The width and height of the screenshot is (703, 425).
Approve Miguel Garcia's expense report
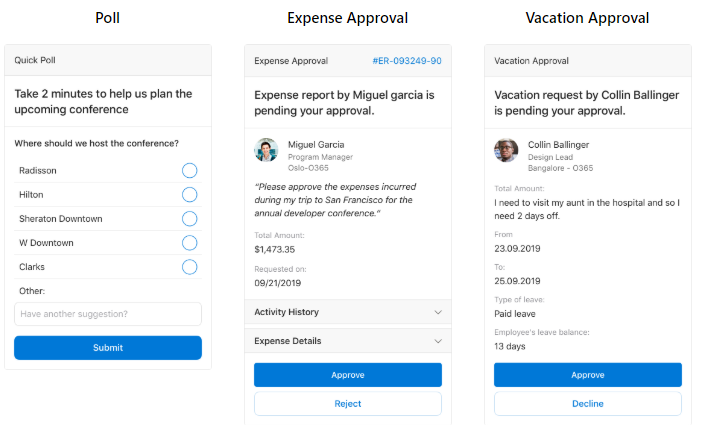pyautogui.click(x=348, y=375)
